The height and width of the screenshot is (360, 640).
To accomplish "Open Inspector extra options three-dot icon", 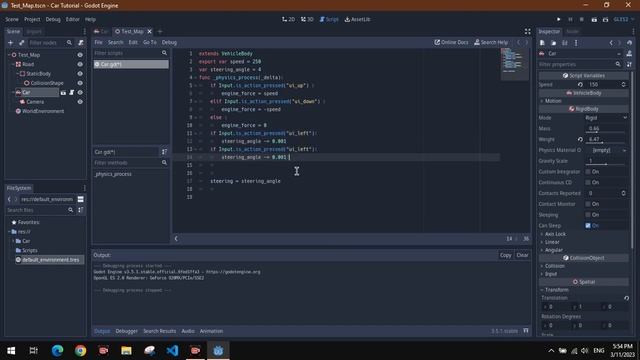I will pyautogui.click(x=576, y=43).
